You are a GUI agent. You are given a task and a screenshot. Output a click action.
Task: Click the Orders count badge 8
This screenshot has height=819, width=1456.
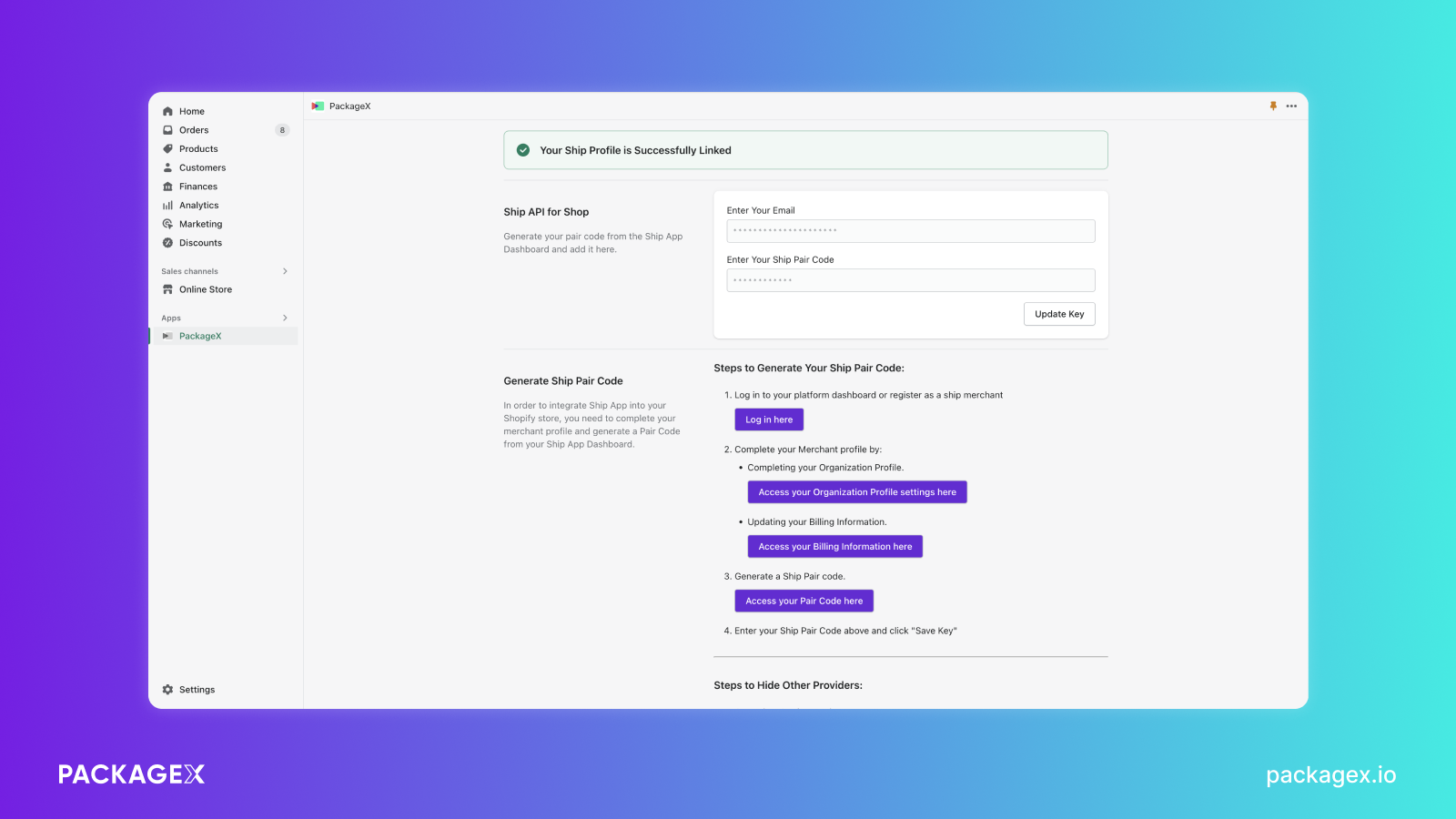tap(282, 130)
